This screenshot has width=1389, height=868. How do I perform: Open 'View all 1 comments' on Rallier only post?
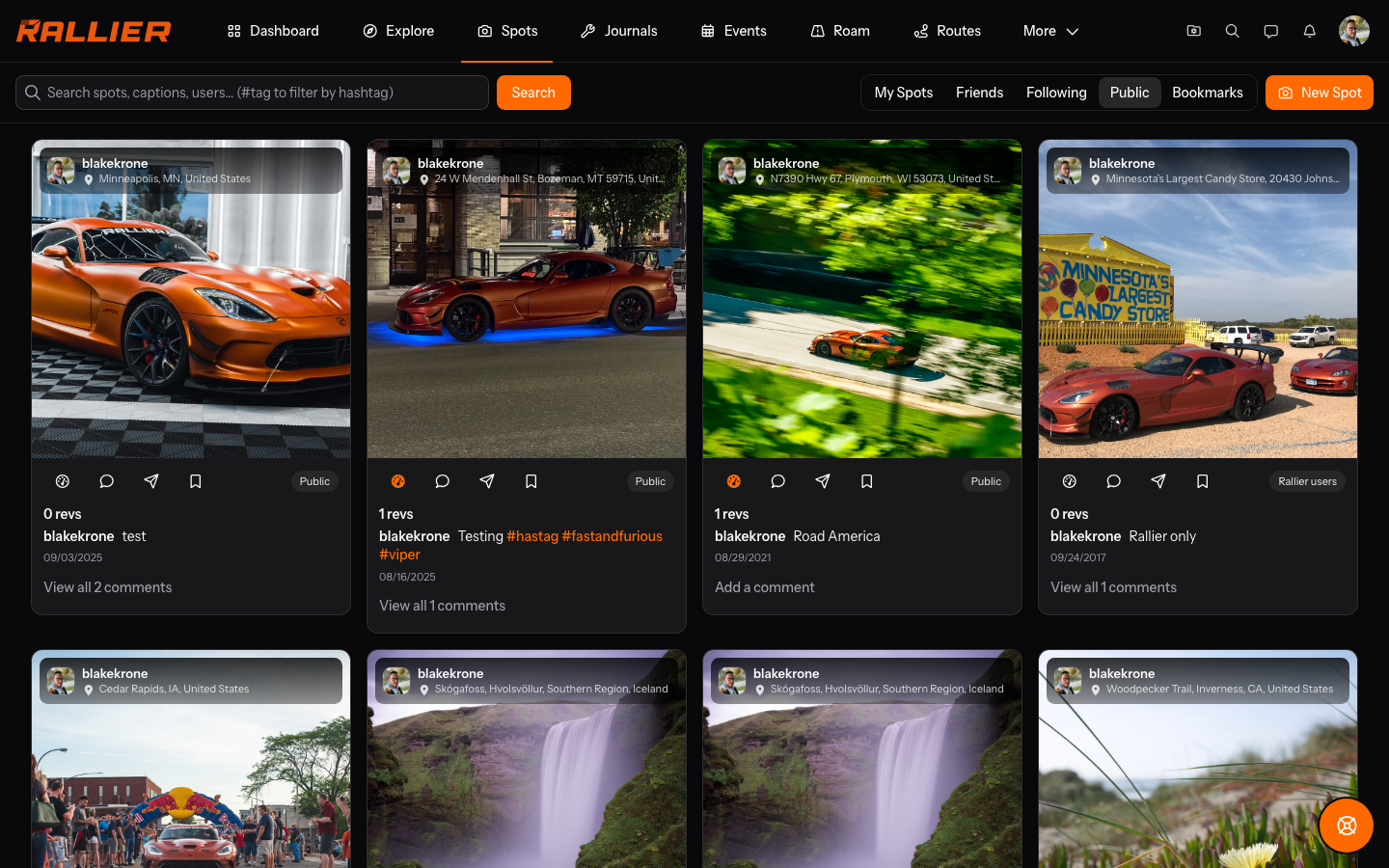pyautogui.click(x=1113, y=587)
